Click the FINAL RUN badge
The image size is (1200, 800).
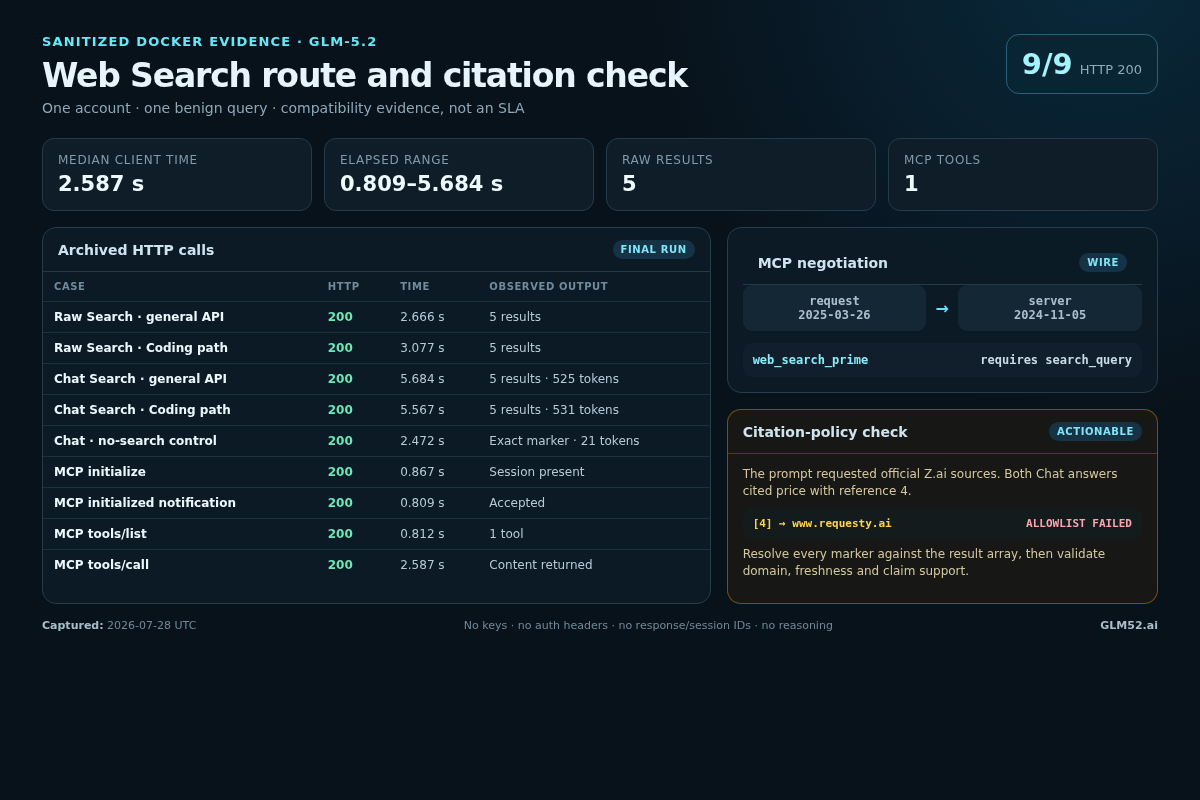tap(653, 250)
